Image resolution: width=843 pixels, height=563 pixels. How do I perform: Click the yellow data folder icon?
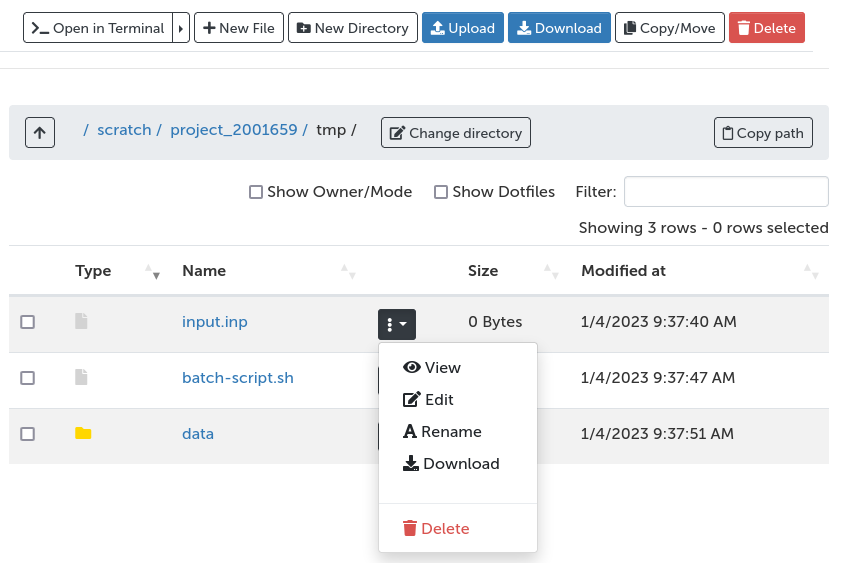coord(83,433)
